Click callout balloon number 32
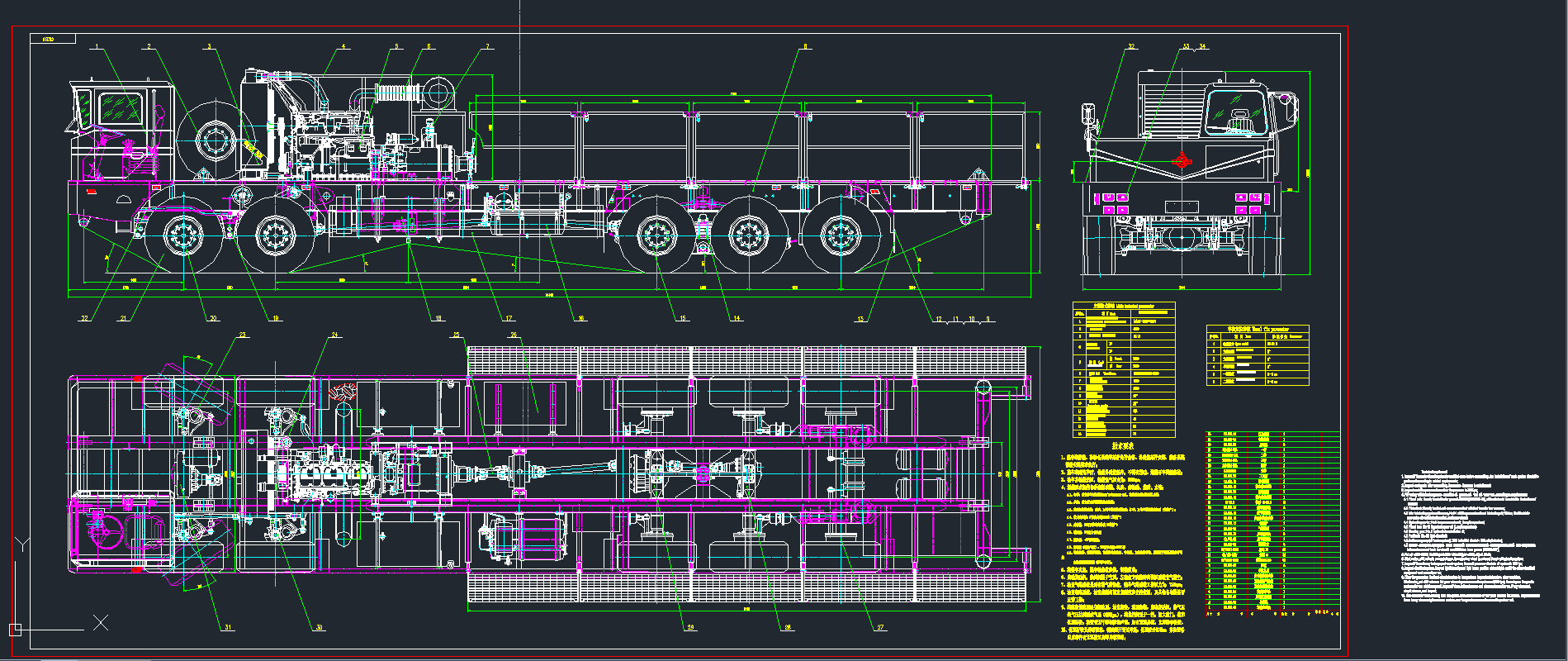This screenshot has width=1568, height=661. pos(1131,47)
